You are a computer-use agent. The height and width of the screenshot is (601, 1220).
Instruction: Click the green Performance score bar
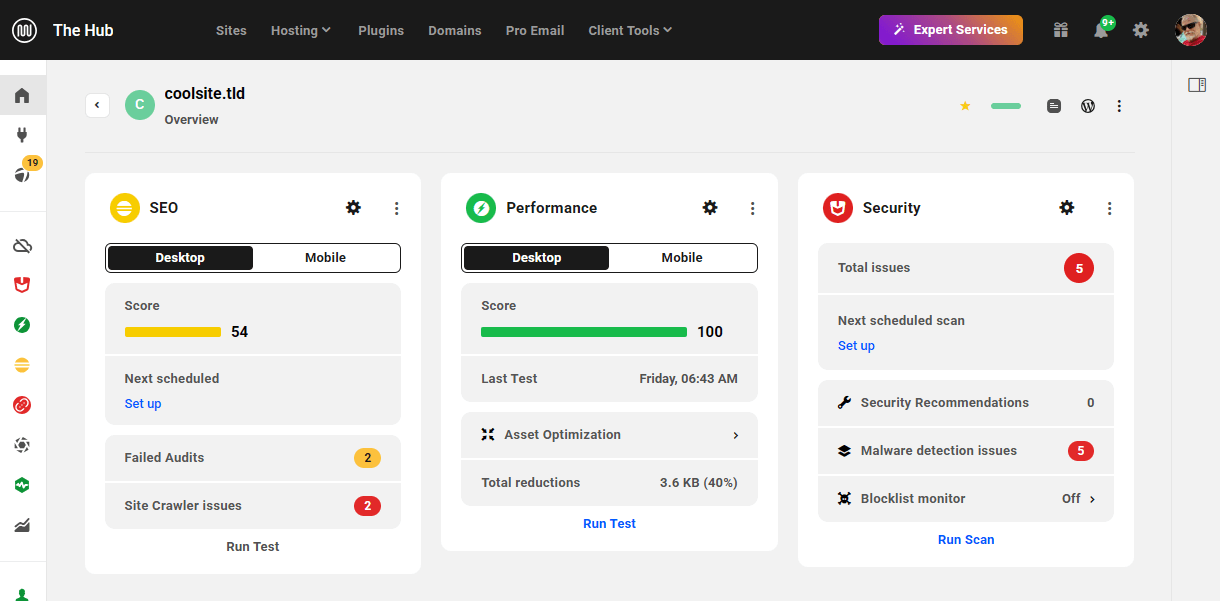point(584,332)
